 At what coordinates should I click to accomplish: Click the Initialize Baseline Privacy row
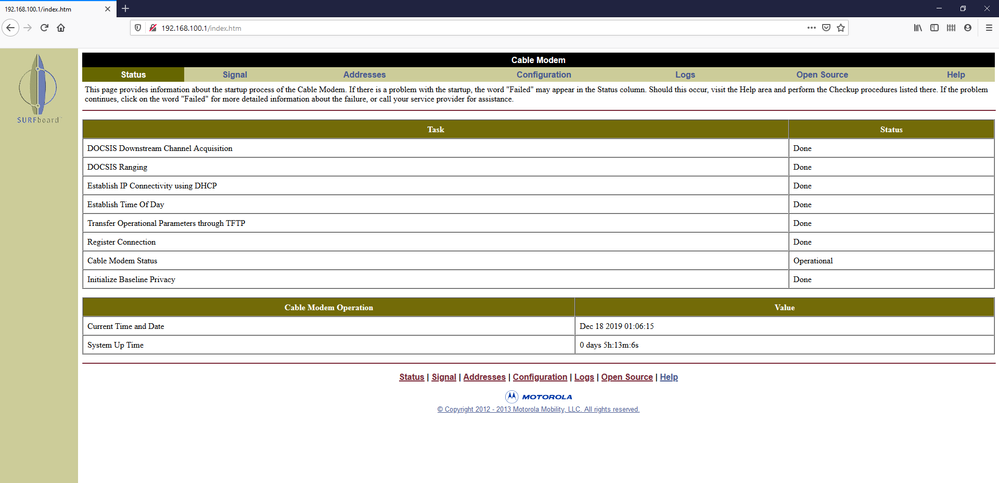pyautogui.click(x=538, y=280)
